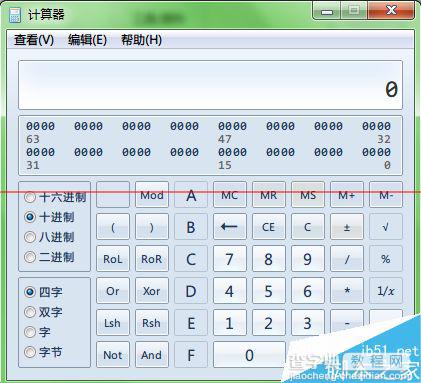Select octal 八进制 mode
Viewport: 421px width, 383px height.
[49, 237]
